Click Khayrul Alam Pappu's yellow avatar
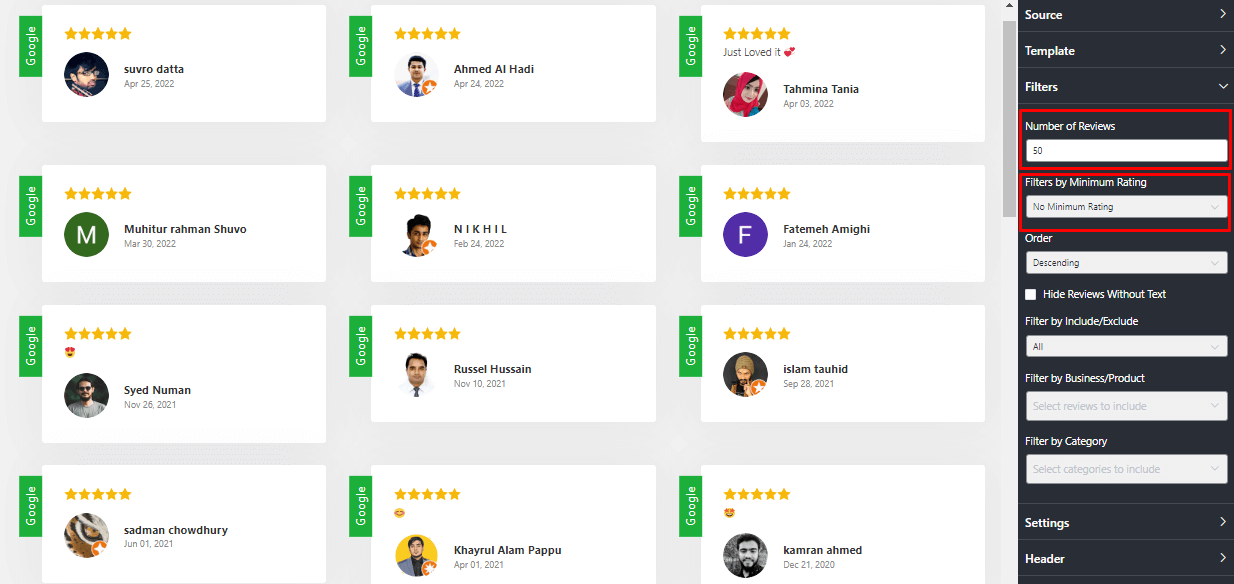 [x=417, y=556]
